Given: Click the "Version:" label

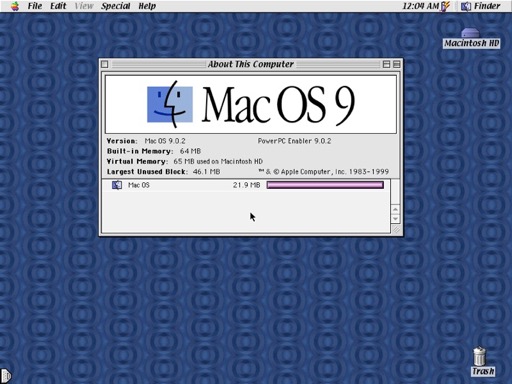Looking at the screenshot, I should point(122,141).
